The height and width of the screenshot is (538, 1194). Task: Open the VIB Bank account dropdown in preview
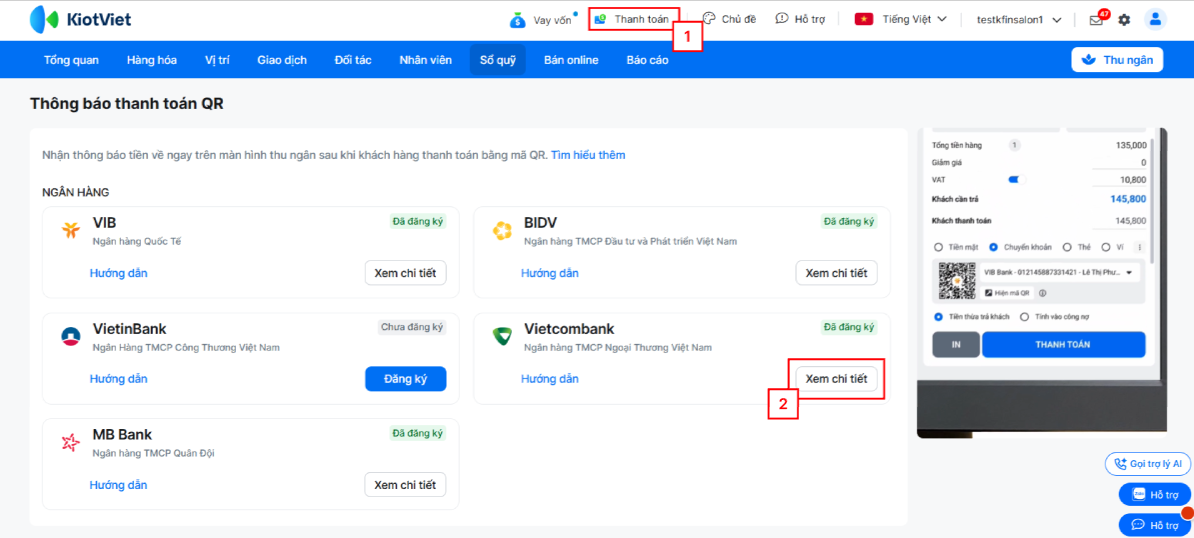1059,272
